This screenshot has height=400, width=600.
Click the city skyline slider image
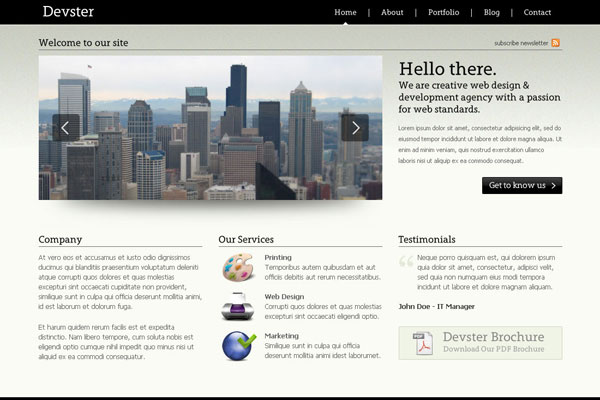(210, 127)
